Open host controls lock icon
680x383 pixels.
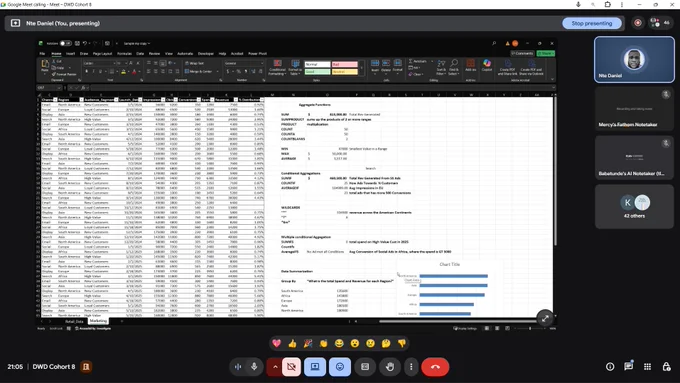(667, 367)
